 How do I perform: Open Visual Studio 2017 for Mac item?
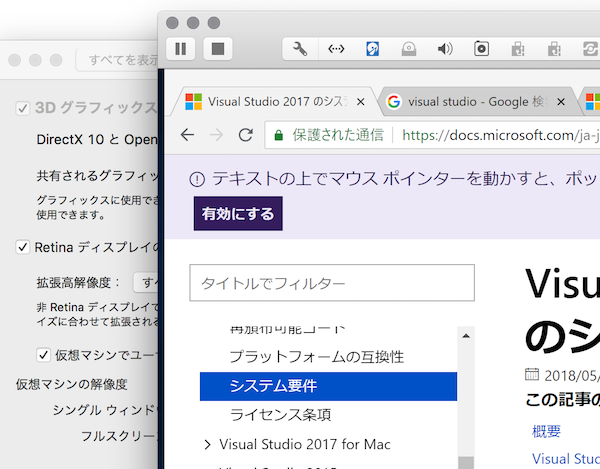click(305, 444)
